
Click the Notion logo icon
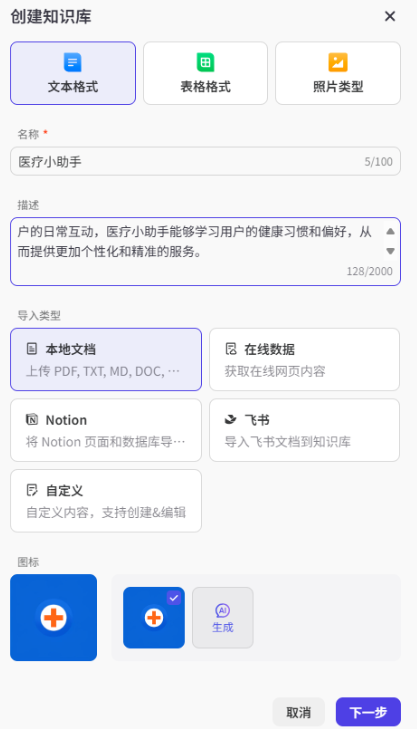tap(32, 419)
